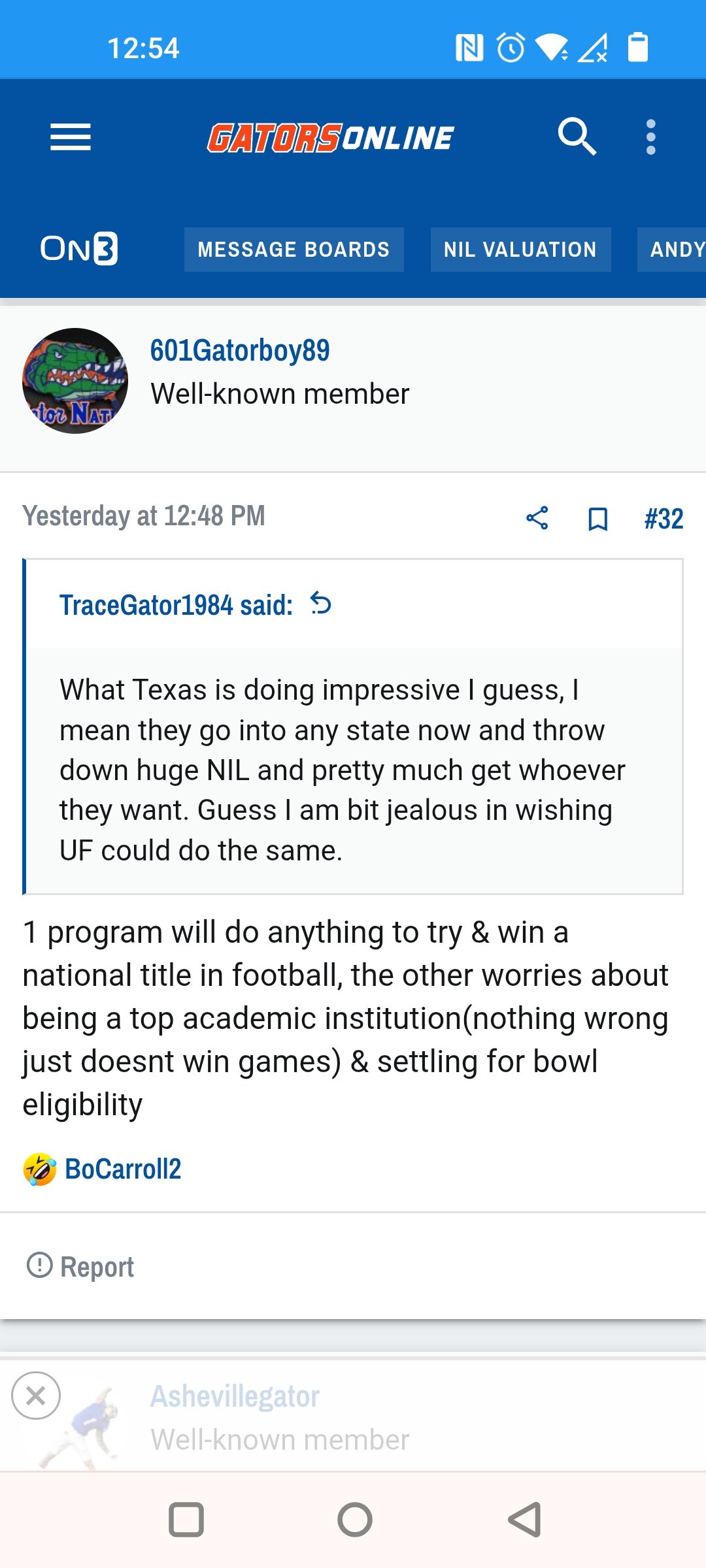
Task: View 601Gatorboy89's avatar
Action: tap(75, 381)
